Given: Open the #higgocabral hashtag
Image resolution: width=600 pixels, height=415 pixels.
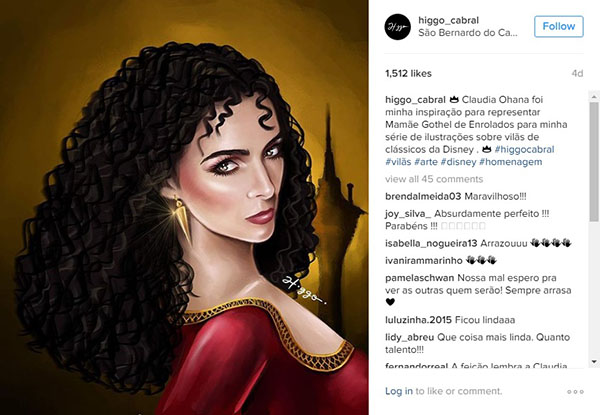Looking at the screenshot, I should pos(524,149).
